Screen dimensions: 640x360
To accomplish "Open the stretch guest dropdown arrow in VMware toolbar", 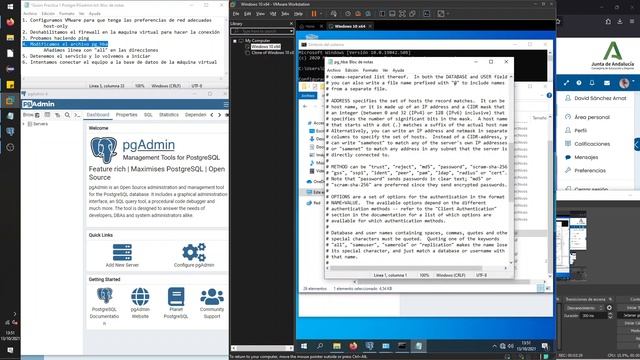I will click(448, 13).
